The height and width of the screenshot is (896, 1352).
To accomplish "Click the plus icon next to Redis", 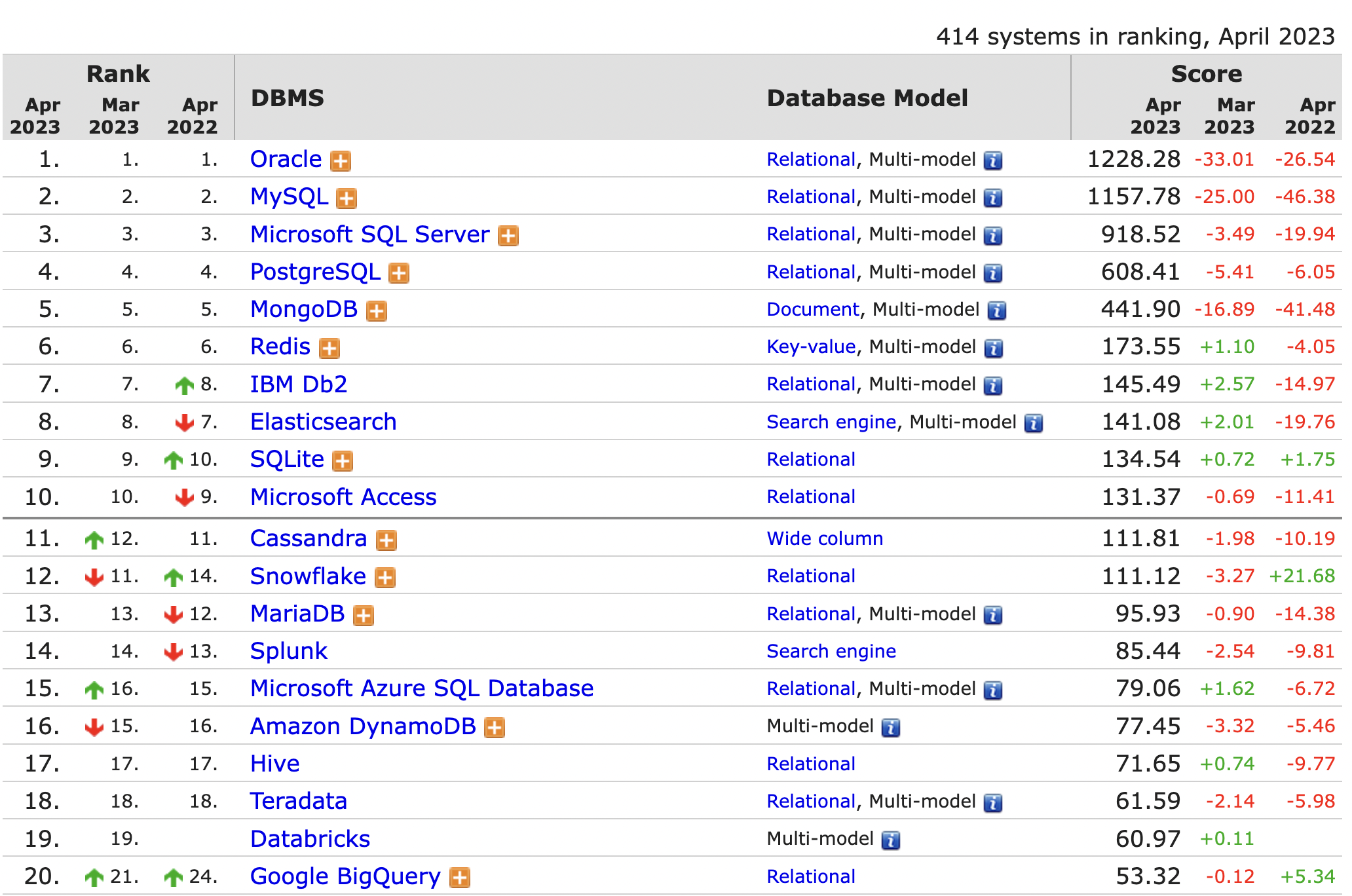I will 329,348.
